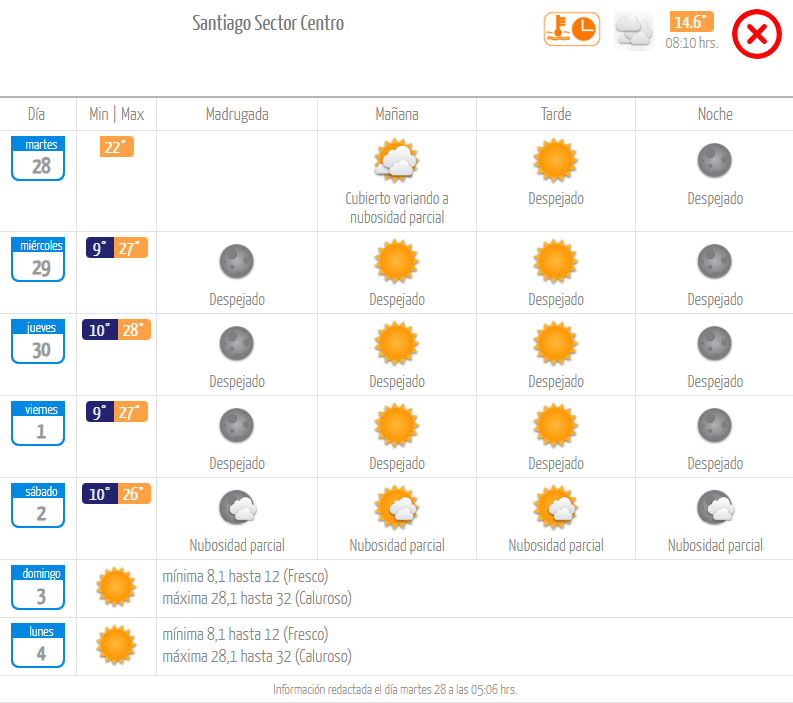793x703 pixels.
Task: Click the Madrugada column header
Action: coord(237,114)
